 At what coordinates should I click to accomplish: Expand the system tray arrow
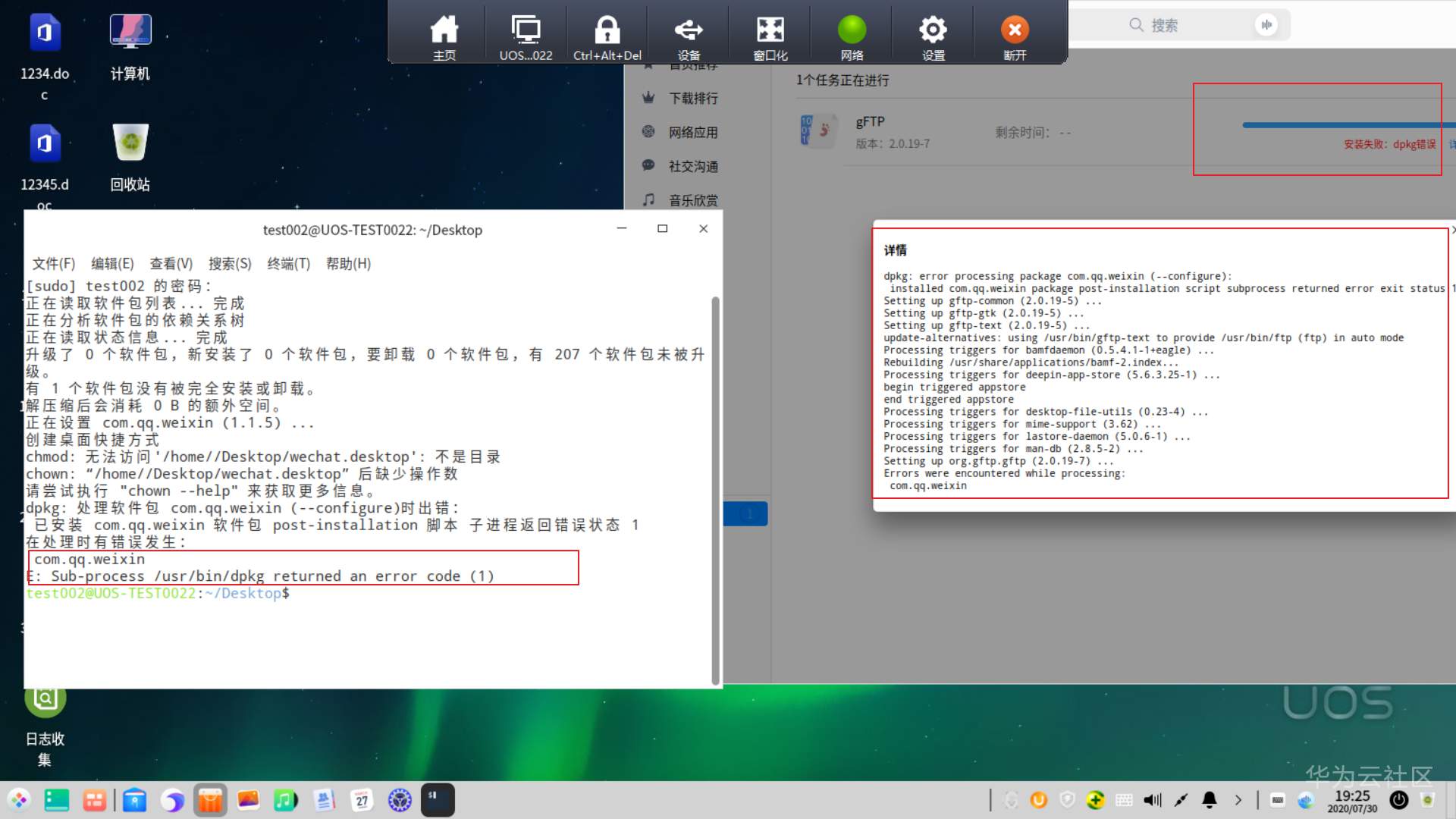[x=1238, y=800]
